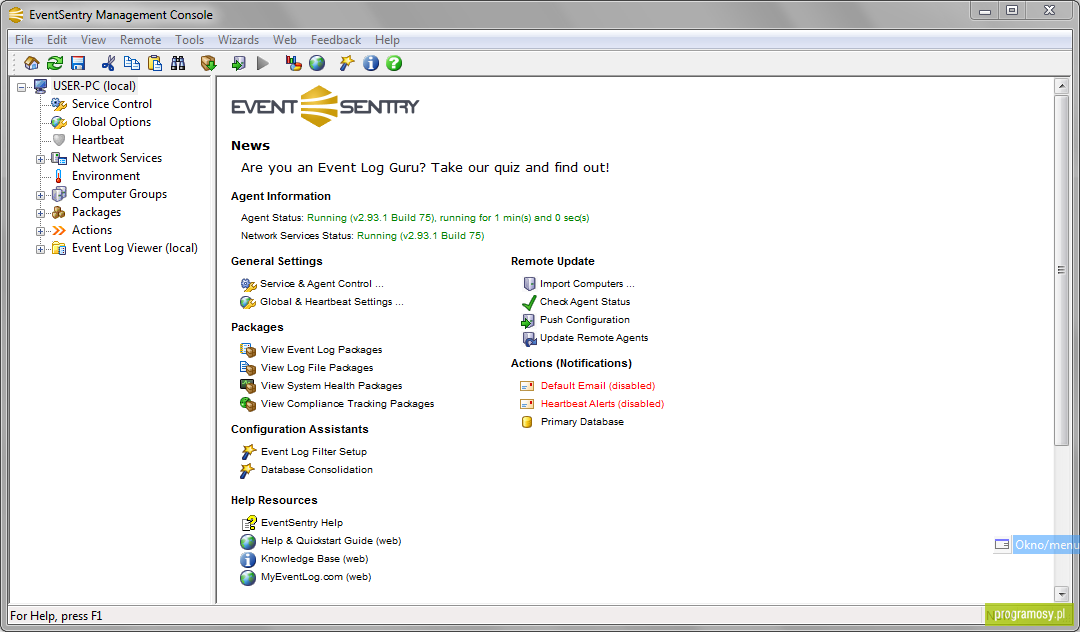Click the Cut scissors icon
Viewport: 1080px width, 632px height.
pos(108,63)
